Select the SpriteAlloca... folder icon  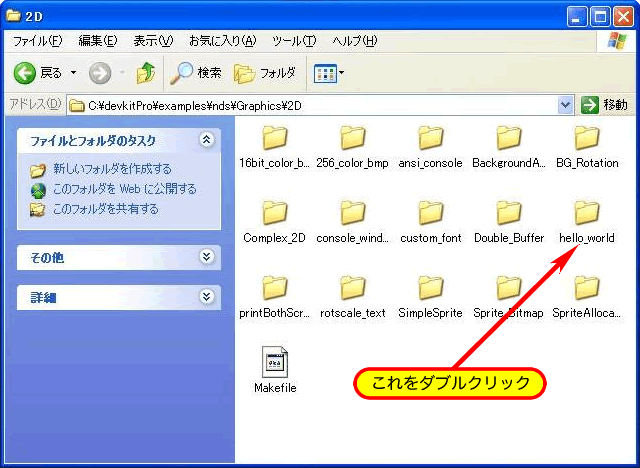tap(587, 288)
